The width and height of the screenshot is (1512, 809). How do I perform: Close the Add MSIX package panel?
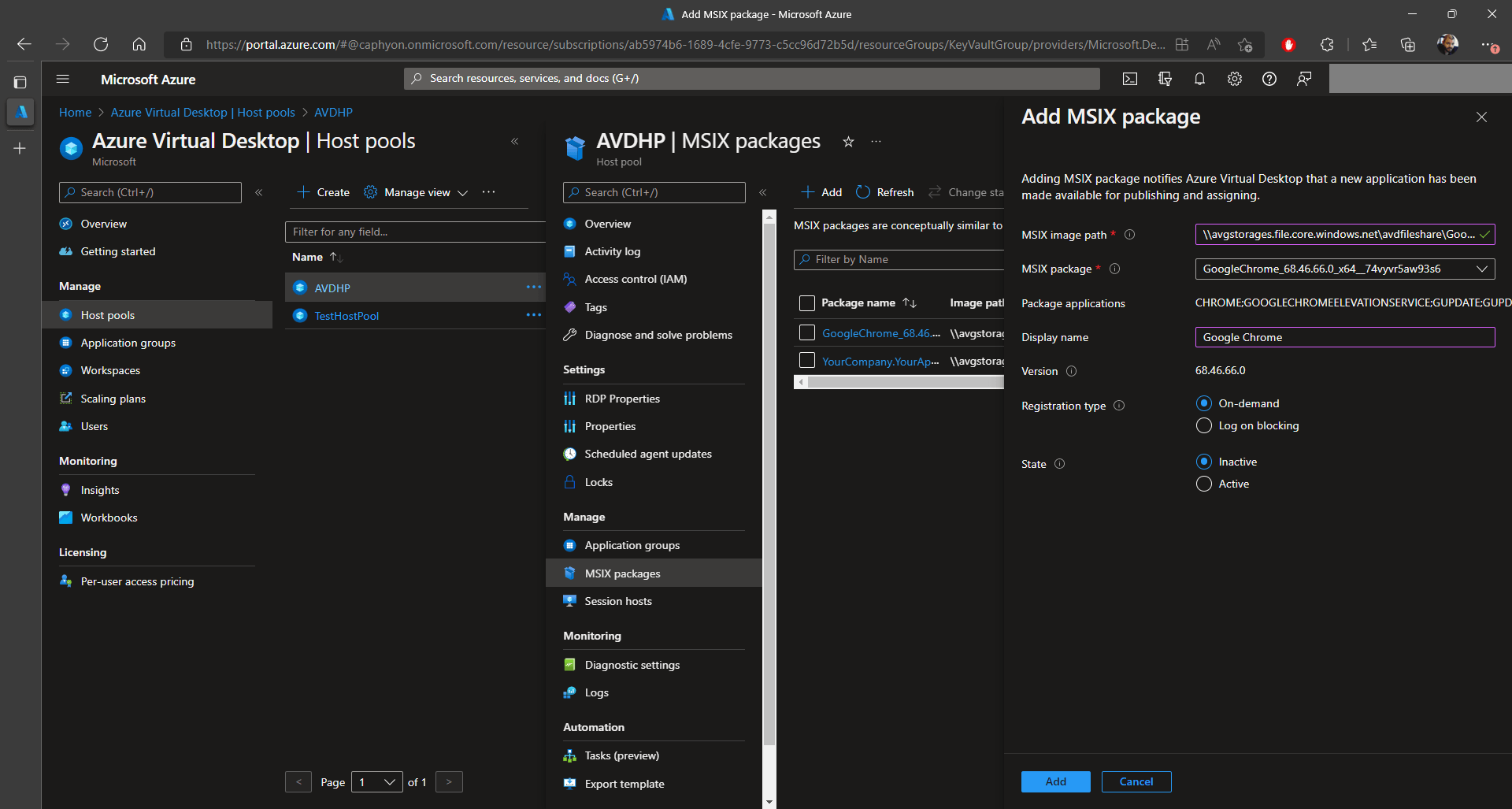point(1481,117)
